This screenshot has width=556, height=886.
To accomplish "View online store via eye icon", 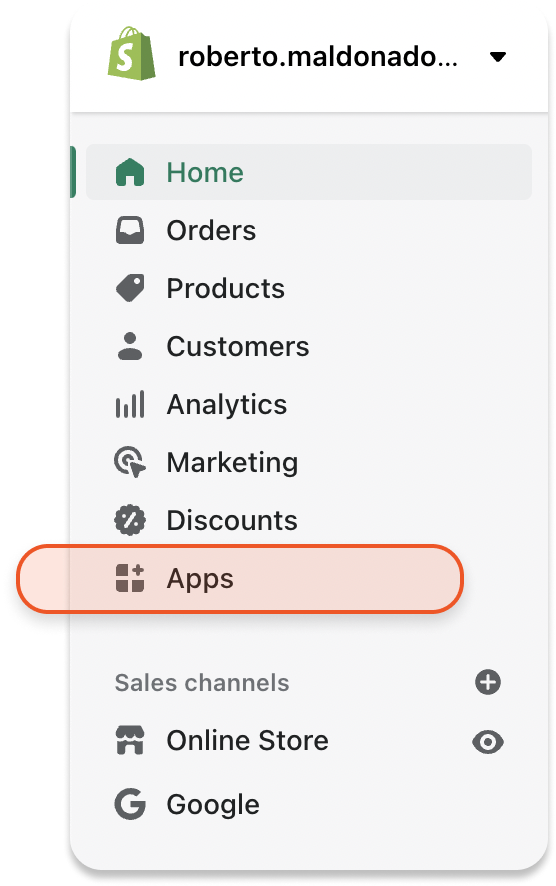I will tap(488, 742).
